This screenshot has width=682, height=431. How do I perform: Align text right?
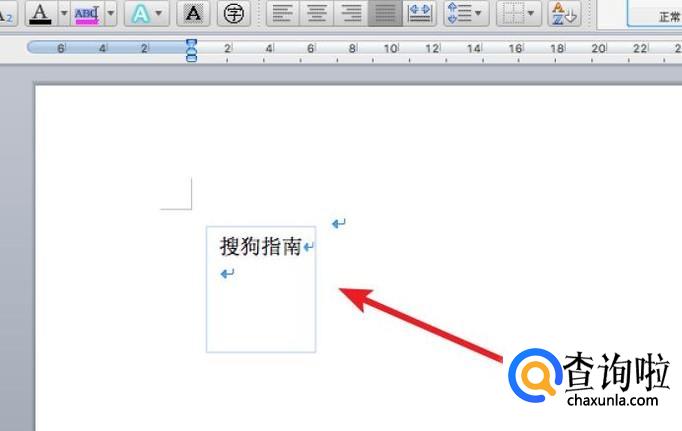(351, 13)
